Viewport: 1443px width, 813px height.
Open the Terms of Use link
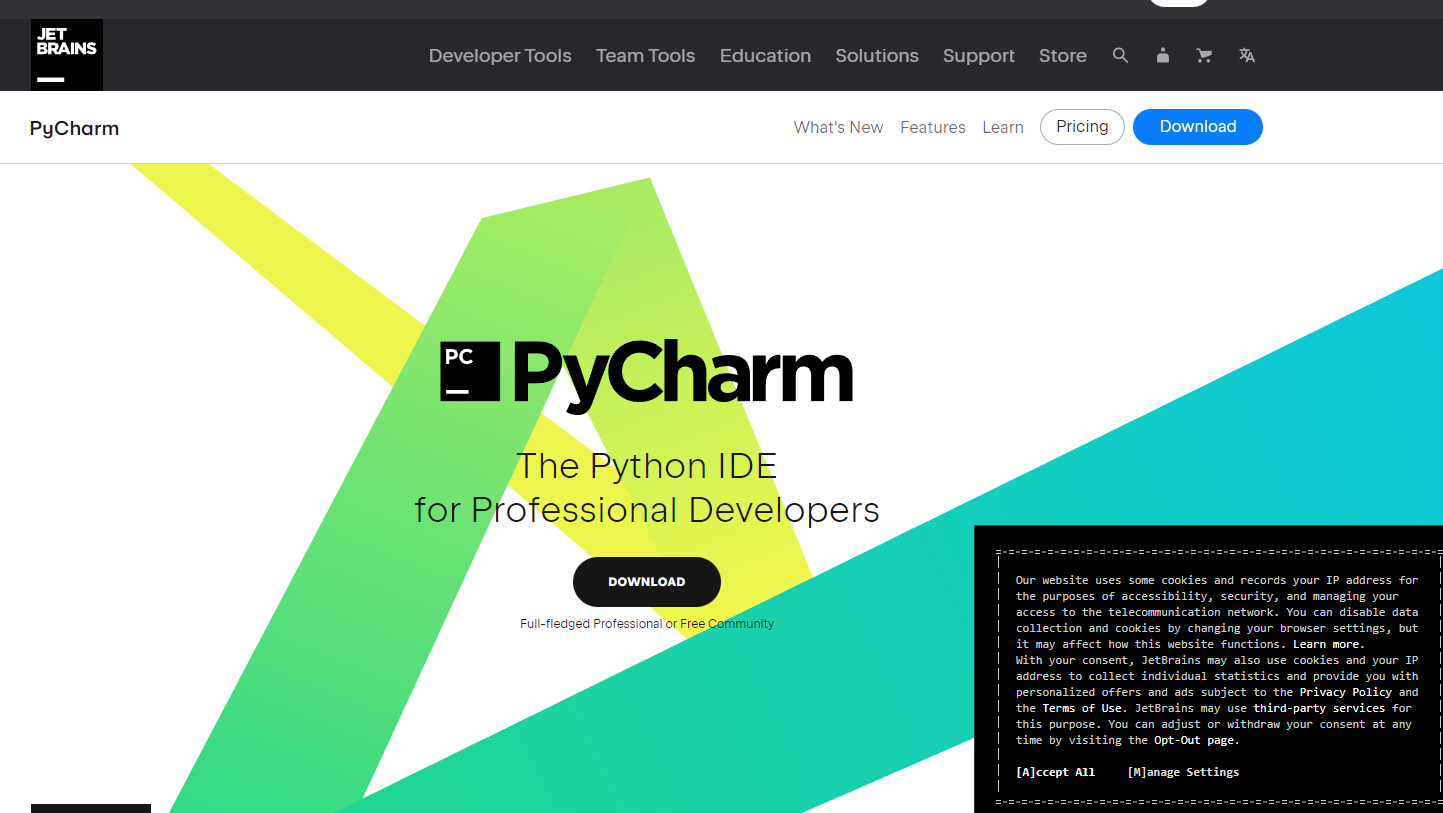point(1082,708)
